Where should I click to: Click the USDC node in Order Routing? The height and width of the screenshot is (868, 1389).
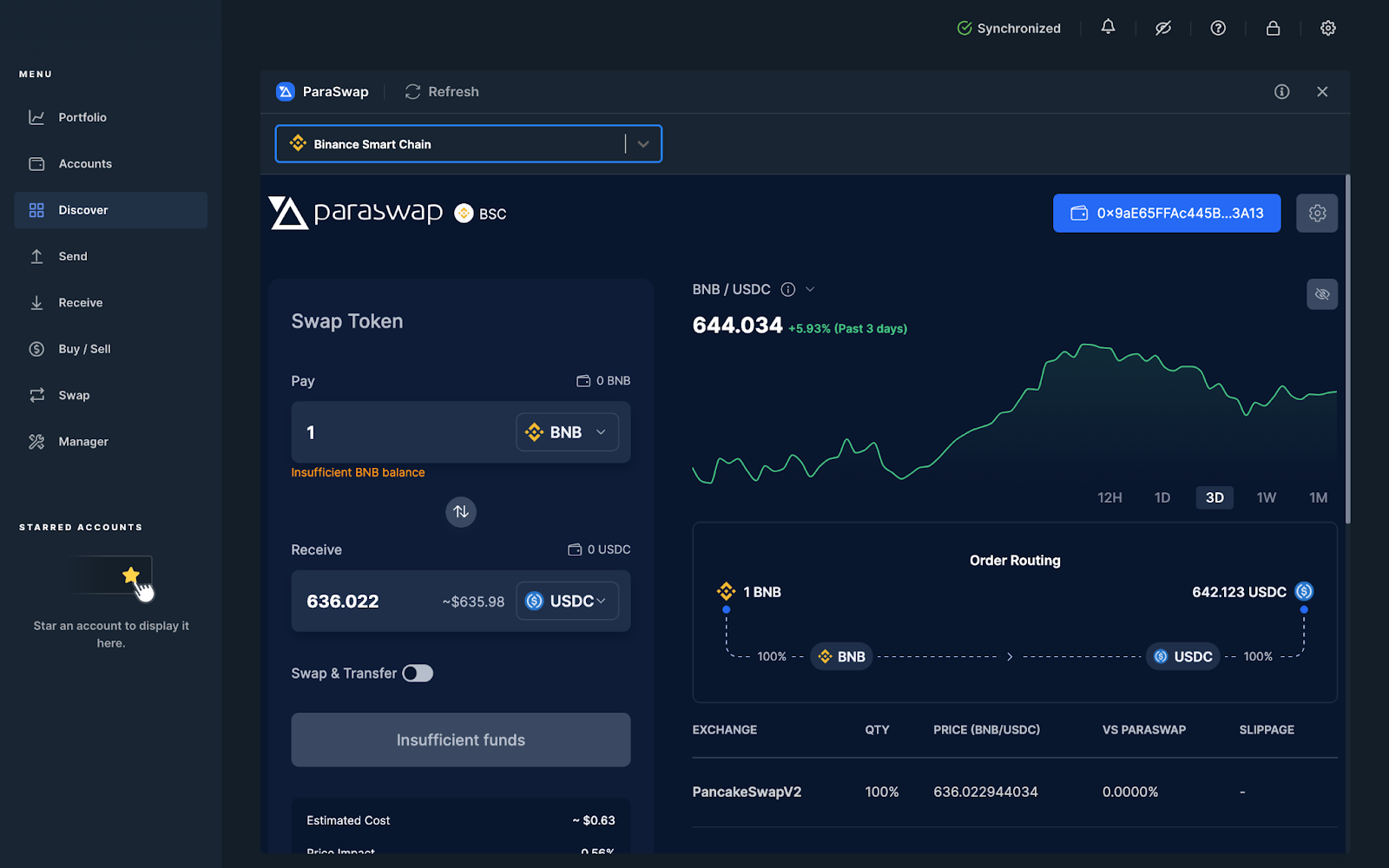[1183, 656]
